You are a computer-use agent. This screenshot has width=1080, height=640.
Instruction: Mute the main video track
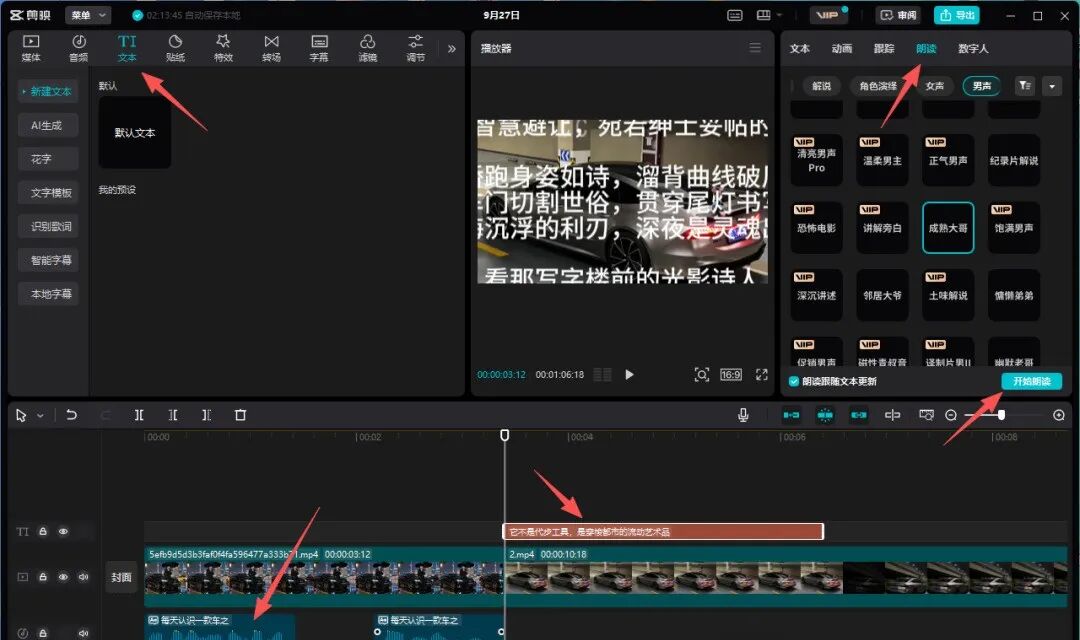83,577
